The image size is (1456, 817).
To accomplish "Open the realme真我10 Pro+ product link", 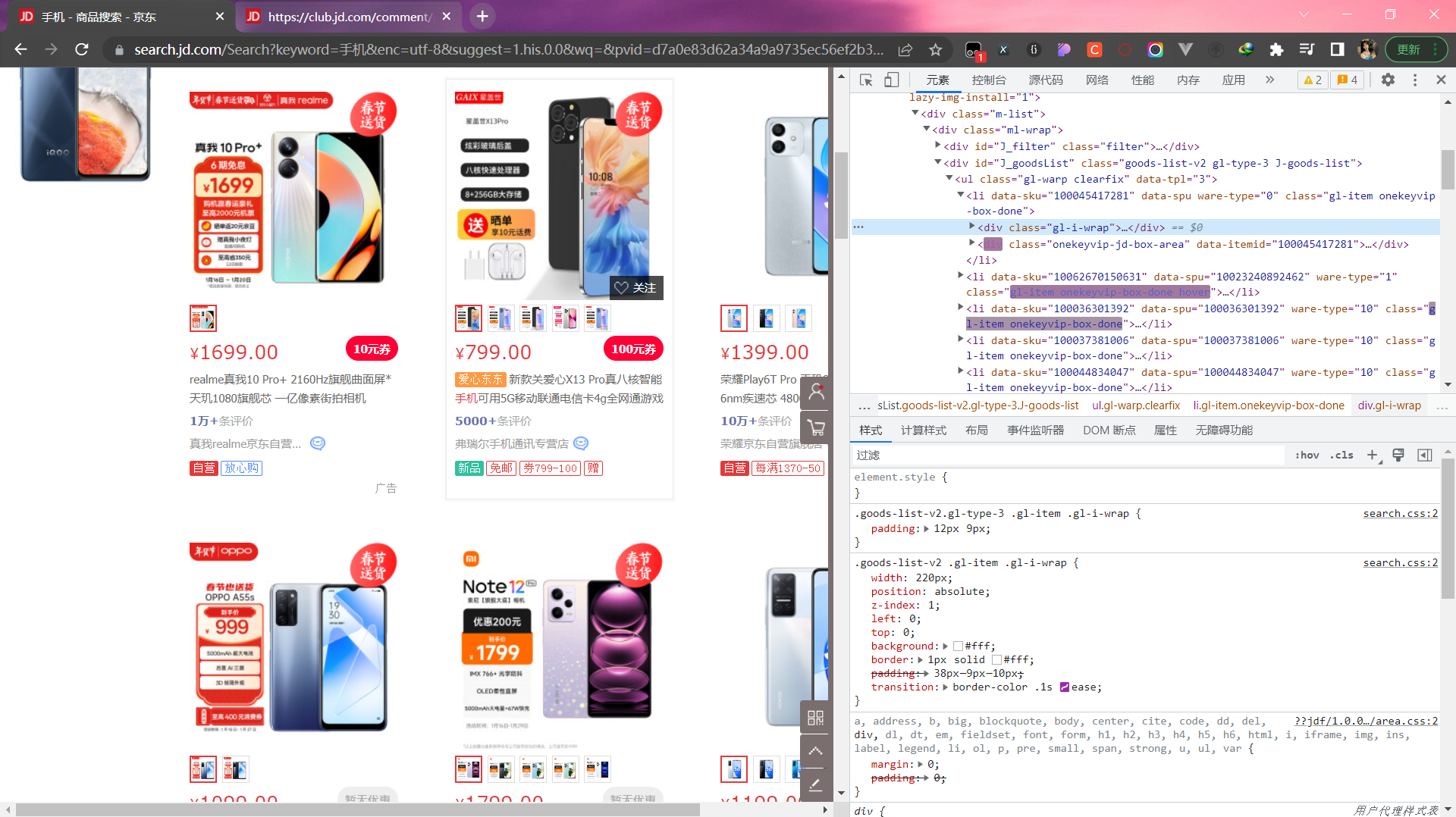I will click(x=290, y=389).
